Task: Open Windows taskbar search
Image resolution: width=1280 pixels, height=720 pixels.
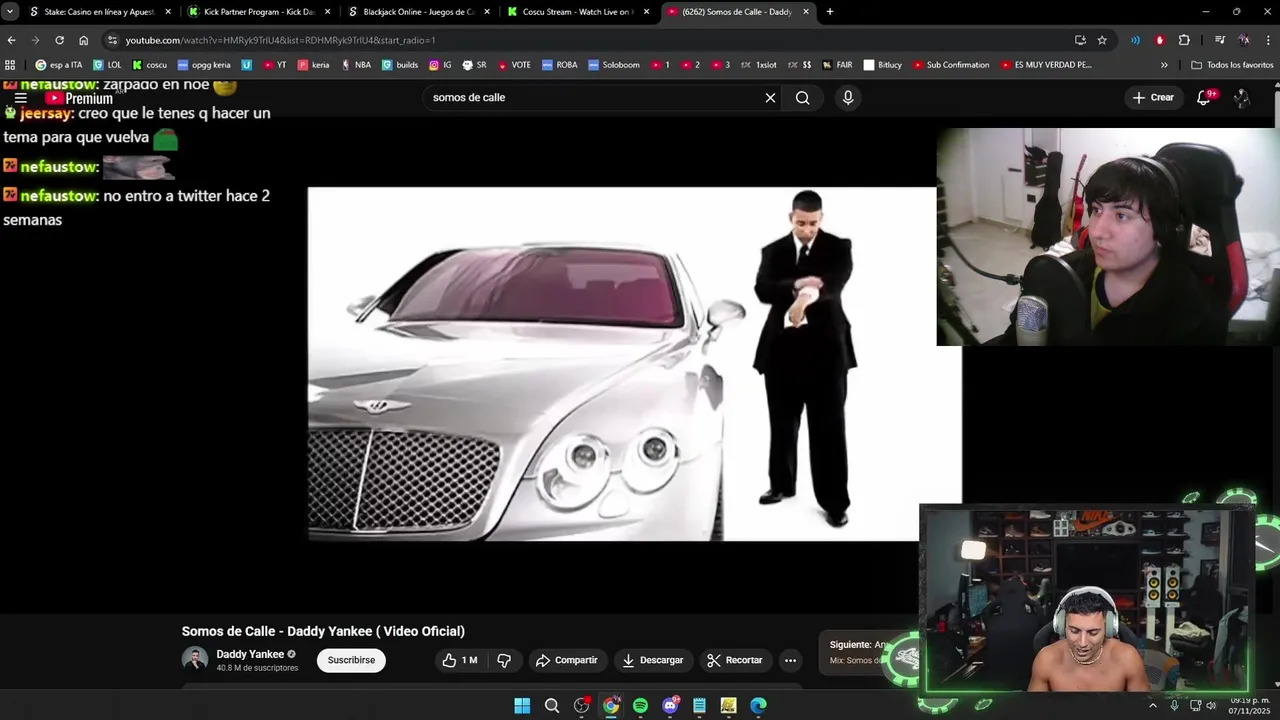Action: pyautogui.click(x=552, y=706)
